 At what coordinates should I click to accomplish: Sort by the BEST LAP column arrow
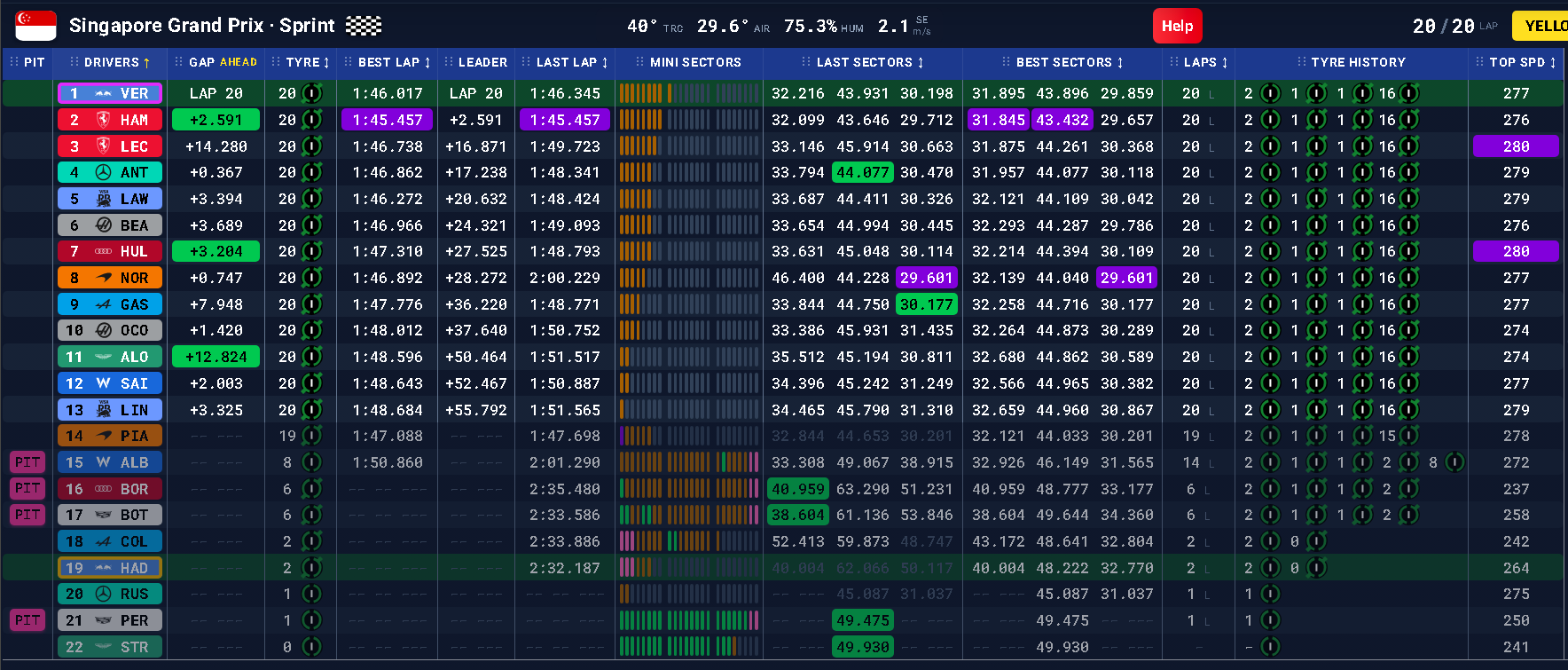pos(427,62)
